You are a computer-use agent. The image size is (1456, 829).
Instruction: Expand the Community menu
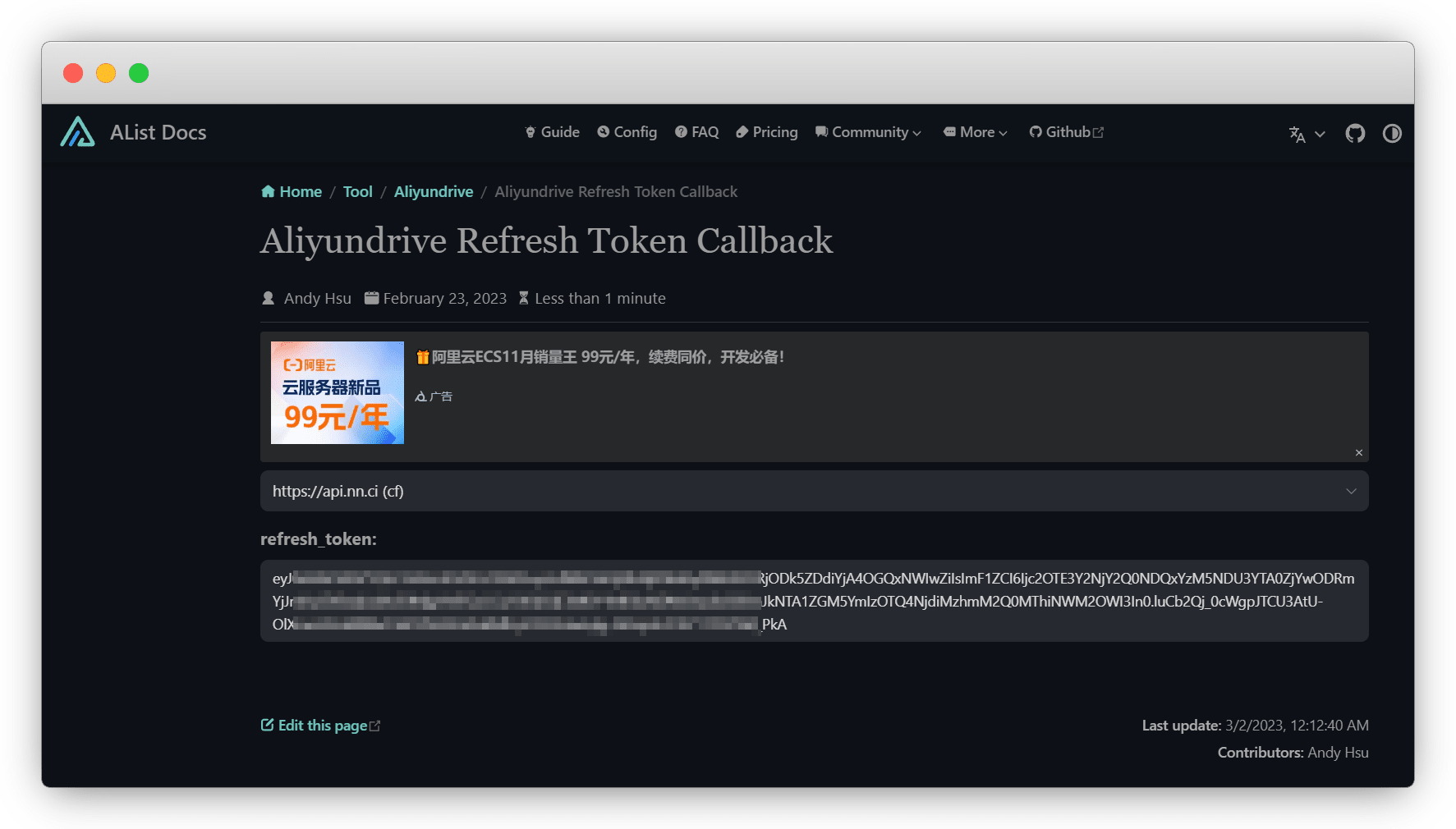(868, 132)
